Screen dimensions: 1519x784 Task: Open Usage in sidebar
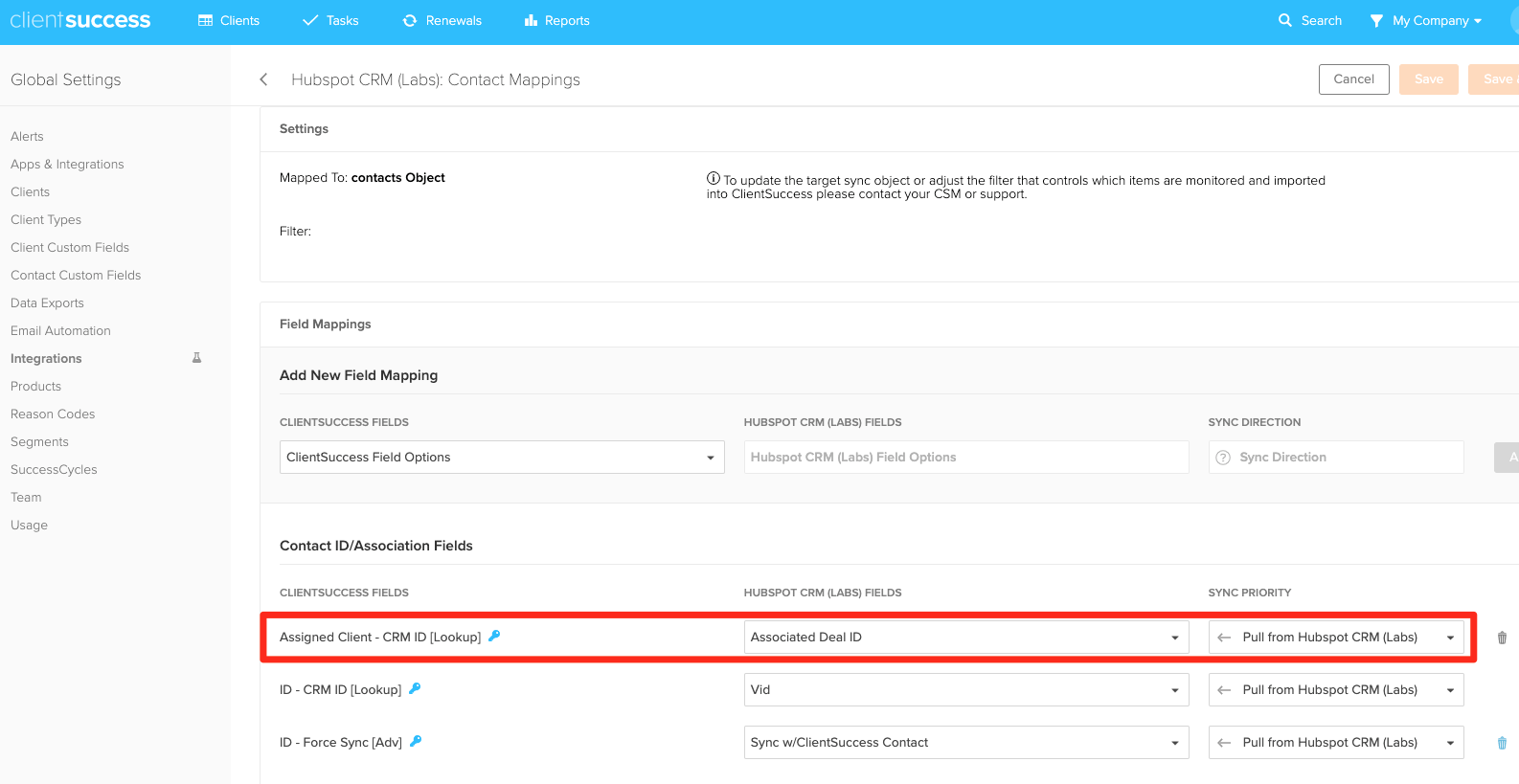(x=29, y=525)
